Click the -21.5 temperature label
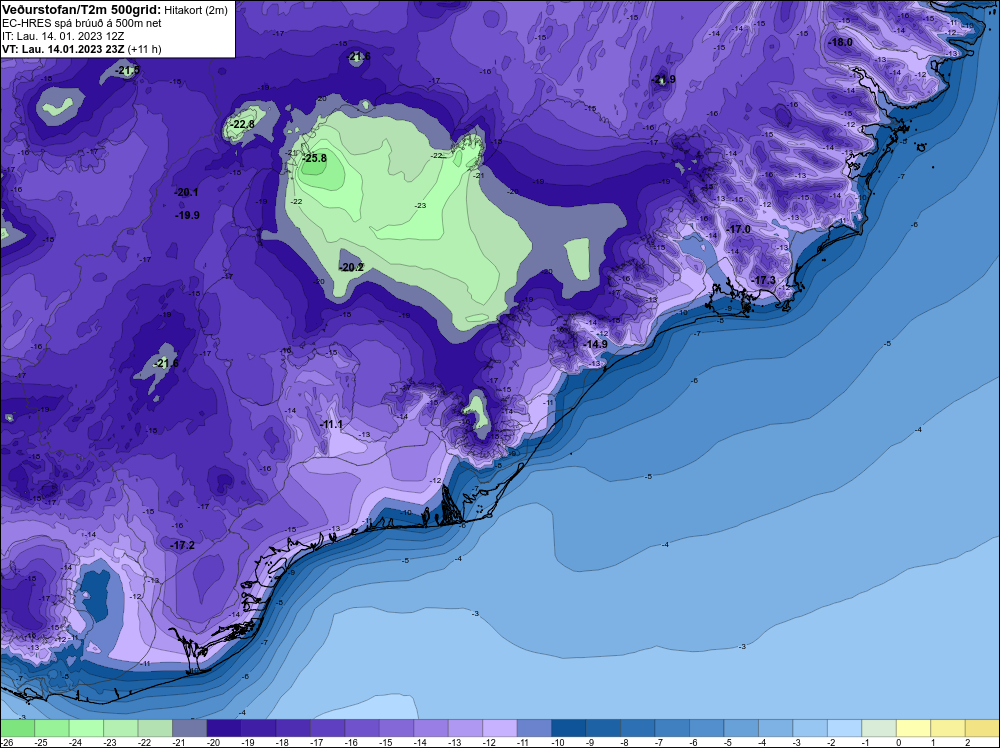This screenshot has width=1000, height=748. coord(128,71)
